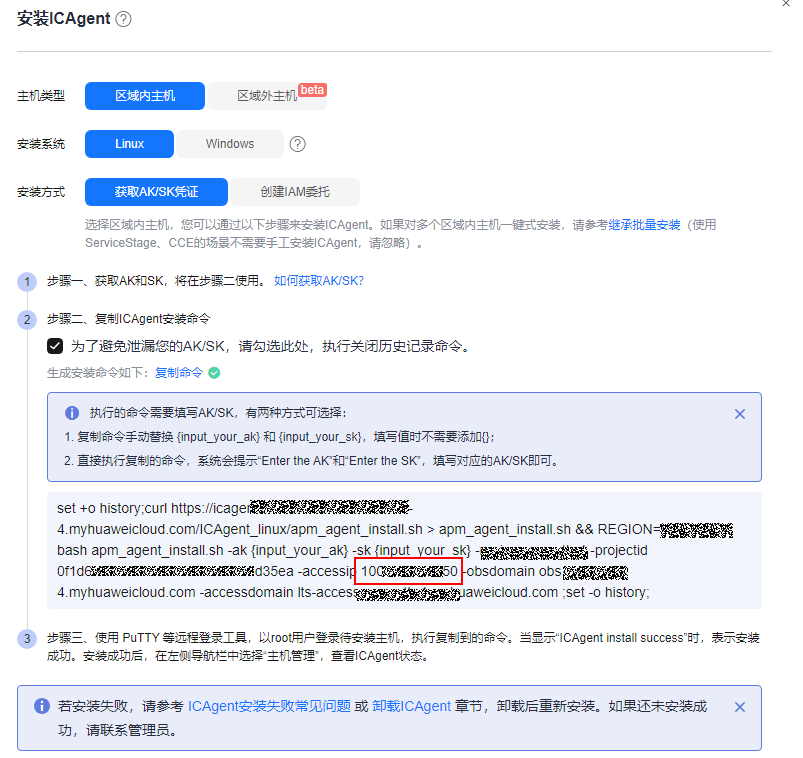Click the green copy success check icon

click(214, 372)
